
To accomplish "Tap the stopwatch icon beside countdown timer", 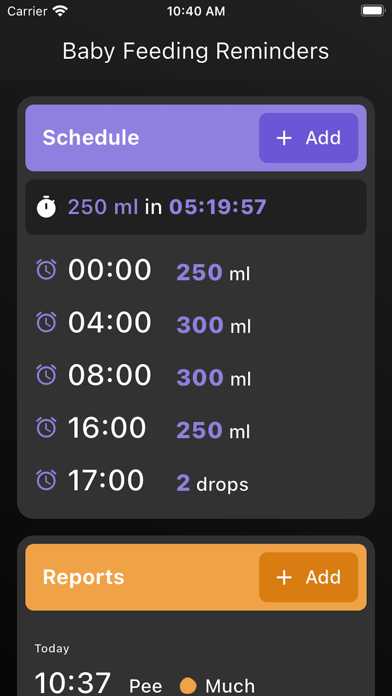I will pos(46,207).
